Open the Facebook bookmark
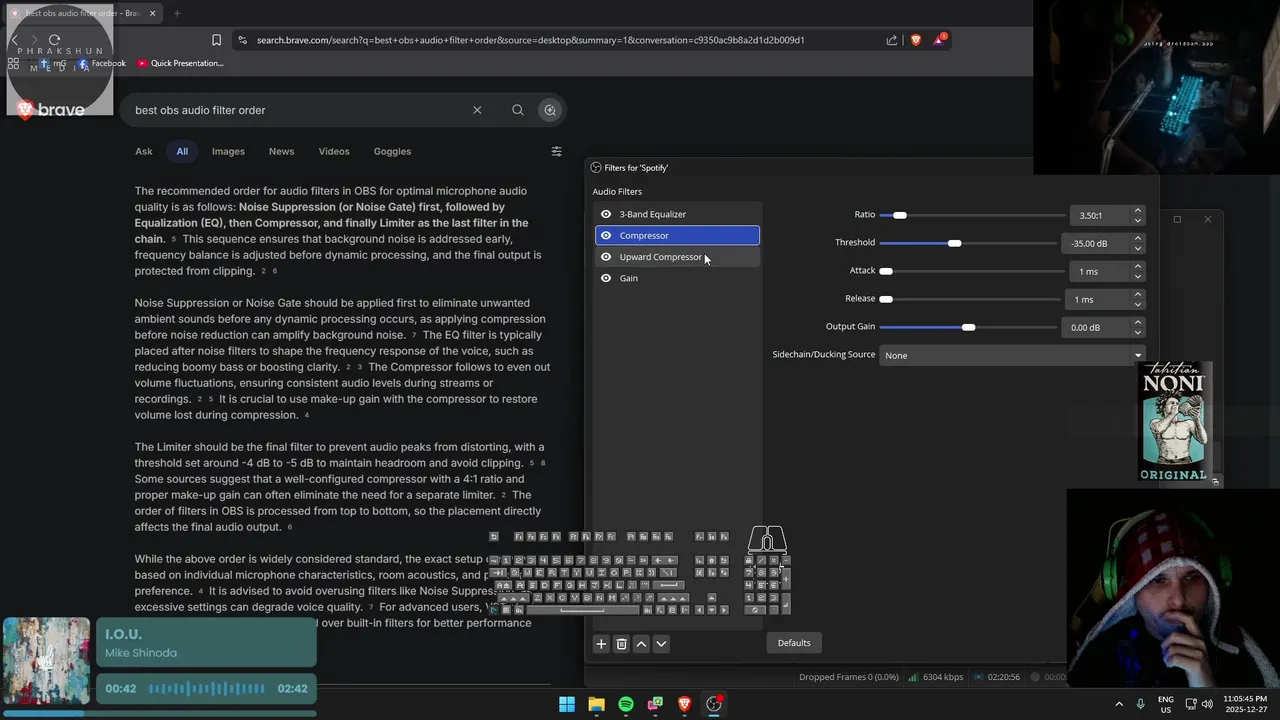Viewport: 1280px width, 720px height. tap(102, 63)
